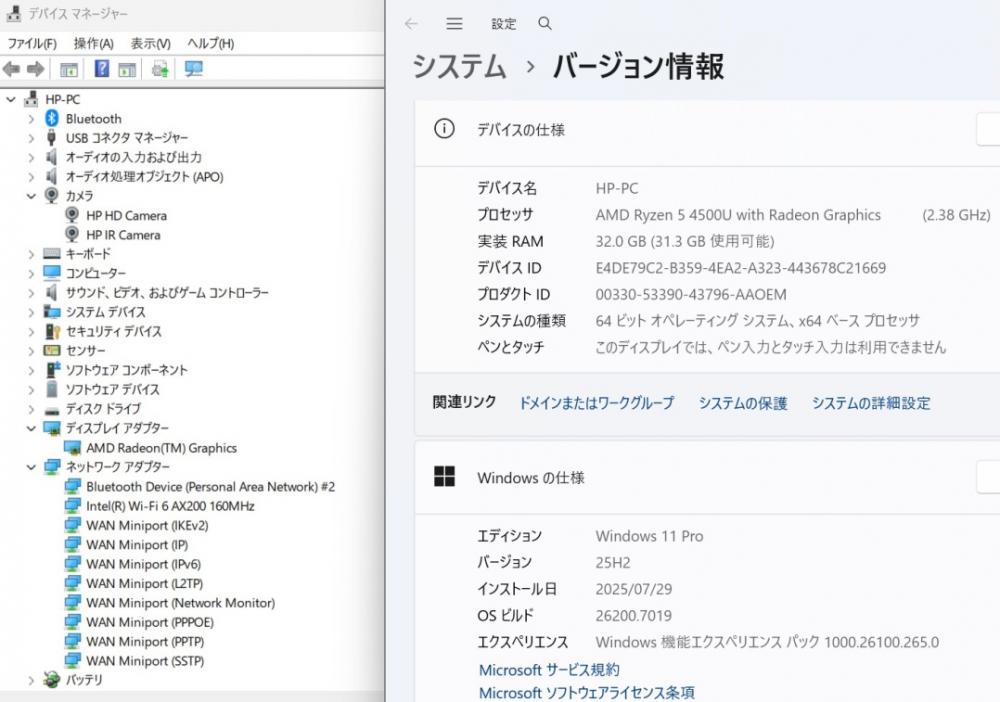The height and width of the screenshot is (702, 1000).
Task: Click the device ID value E4DE79C2-B359
Action: [x=740, y=268]
